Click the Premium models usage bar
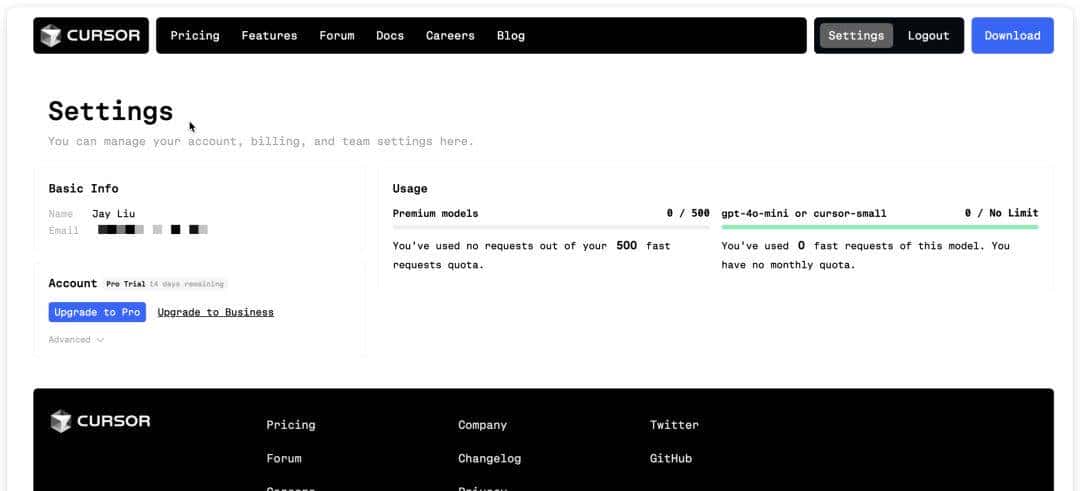 [551, 227]
